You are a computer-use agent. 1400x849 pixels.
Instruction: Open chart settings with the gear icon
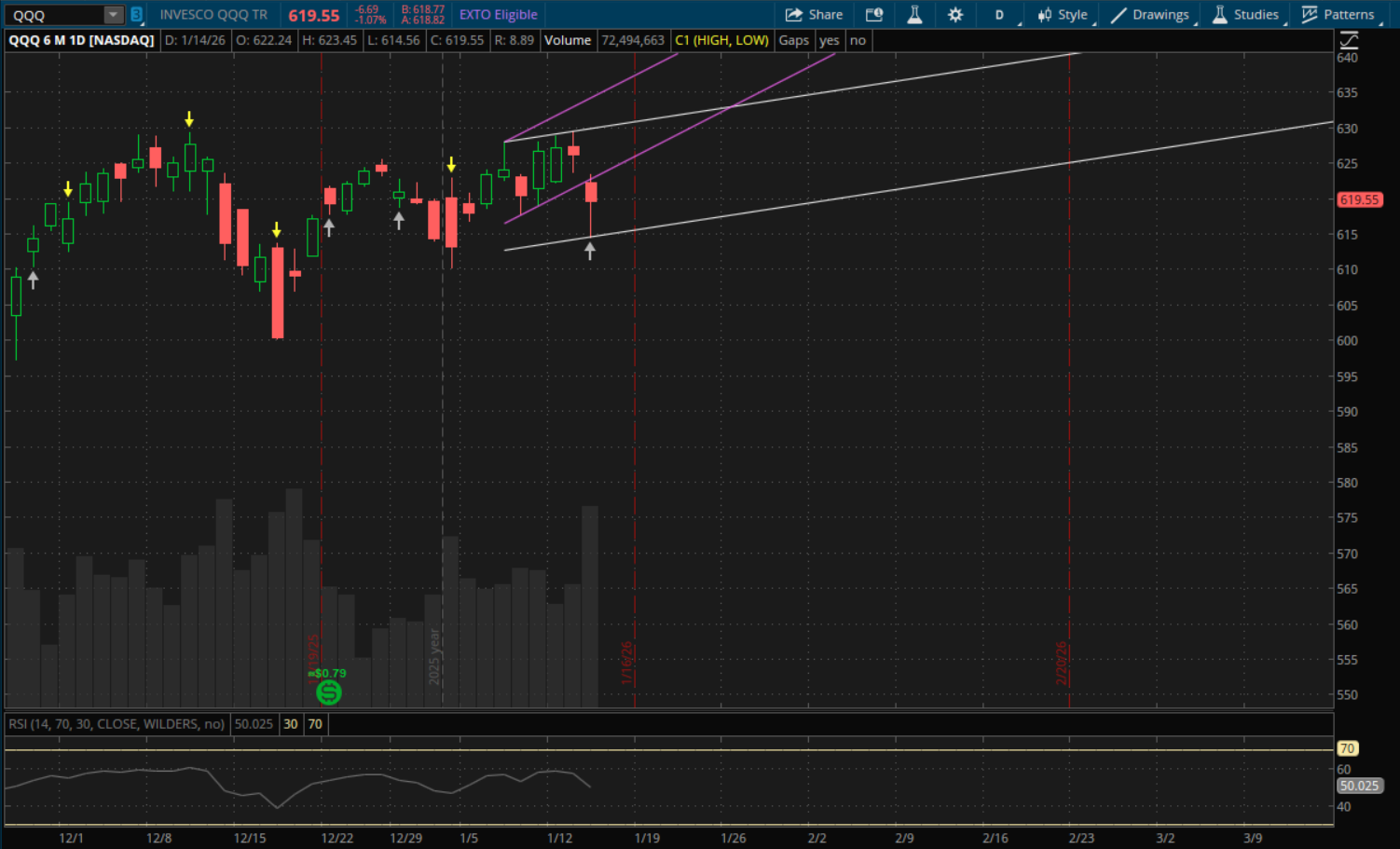tap(955, 15)
